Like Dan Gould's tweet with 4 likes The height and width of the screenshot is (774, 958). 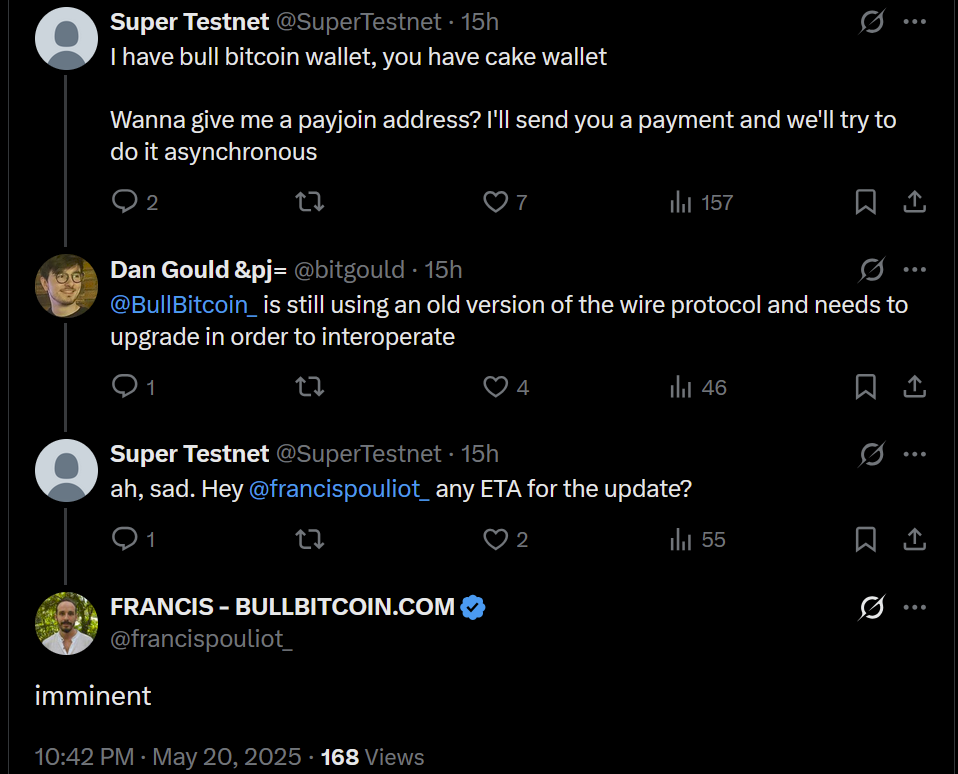coord(496,387)
